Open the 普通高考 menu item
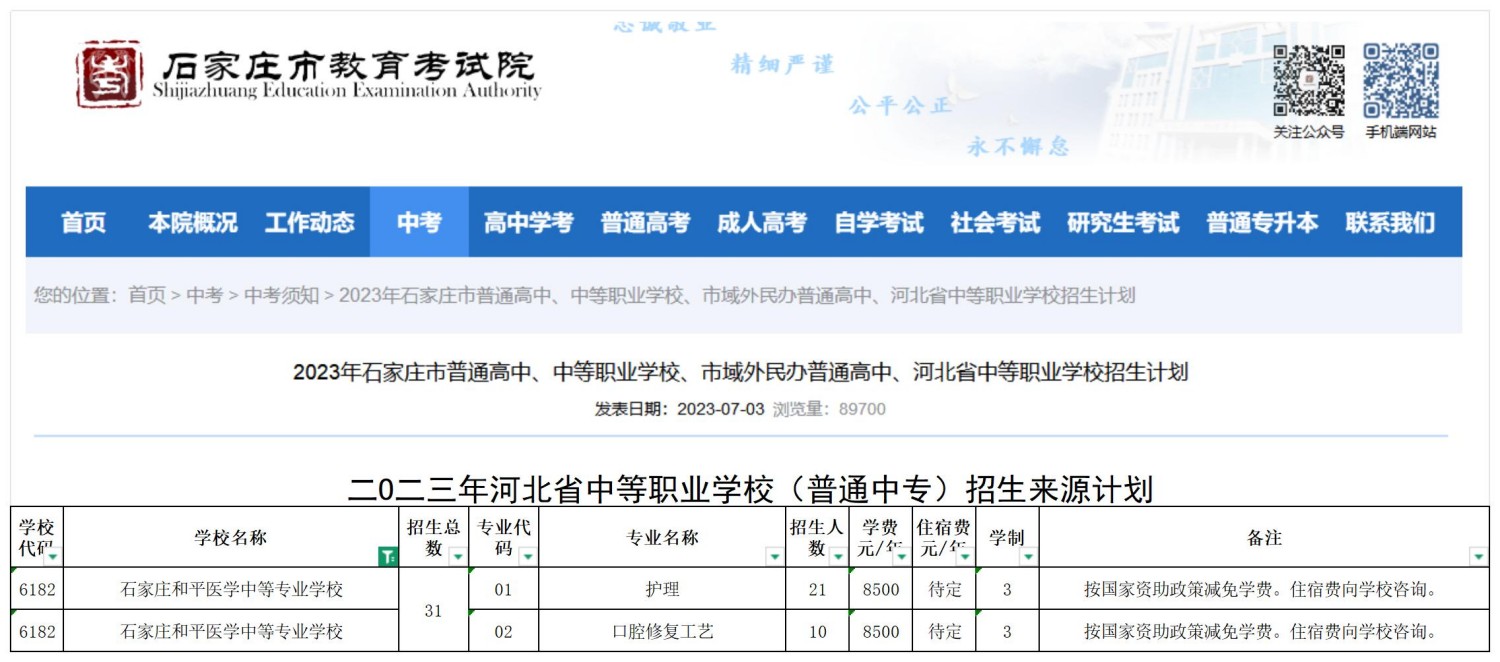Viewport: 1500px width, 662px height. pyautogui.click(x=645, y=222)
